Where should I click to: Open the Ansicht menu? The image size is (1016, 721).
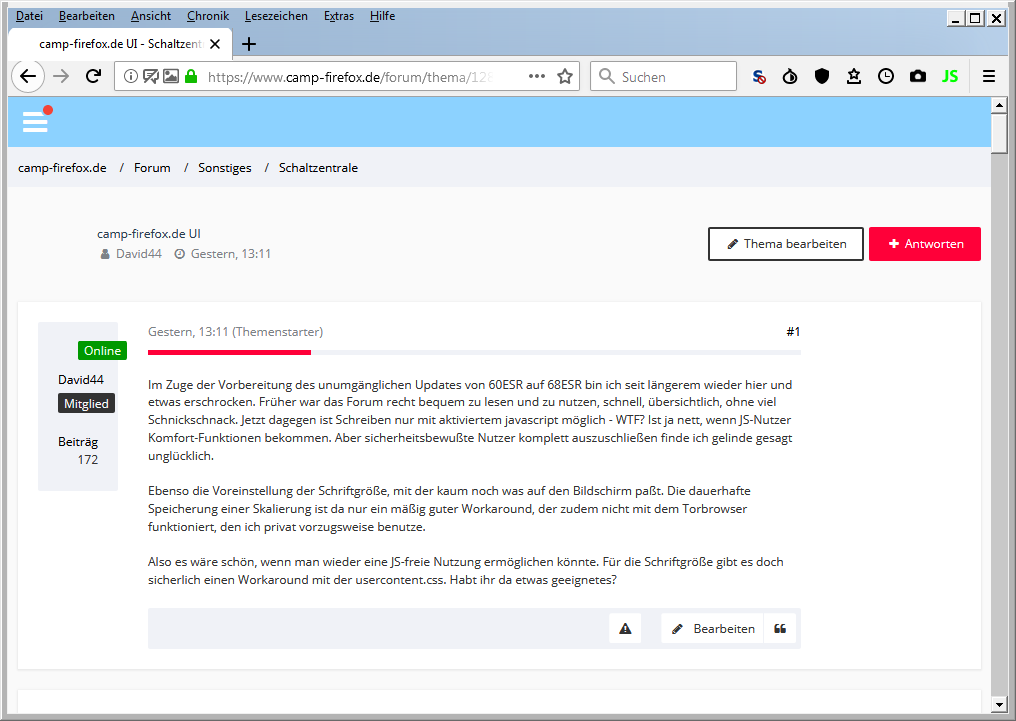(151, 16)
